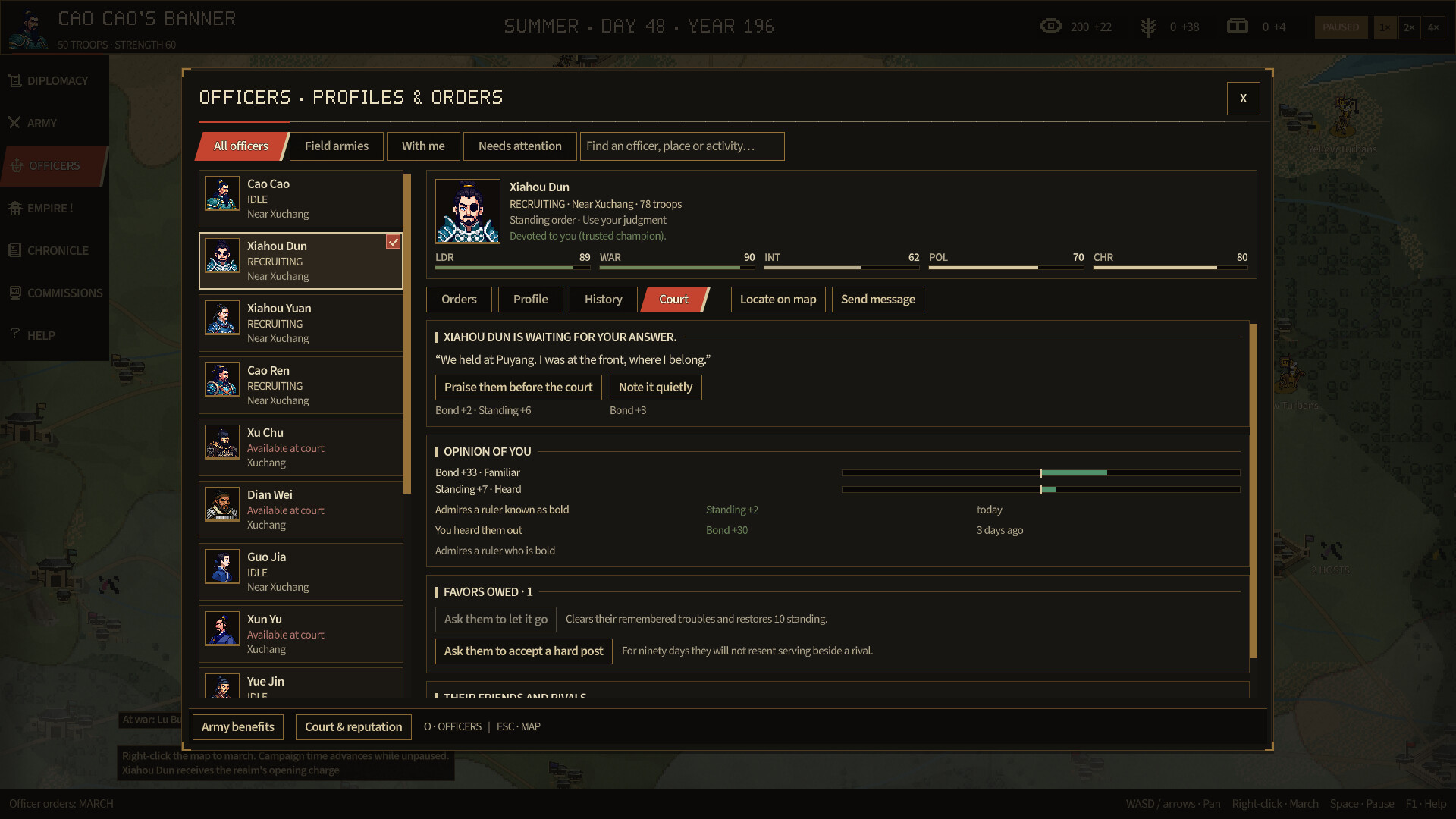Click Xiahou Dun's large profile portrait
Screen dimensions: 1456x819
468,211
